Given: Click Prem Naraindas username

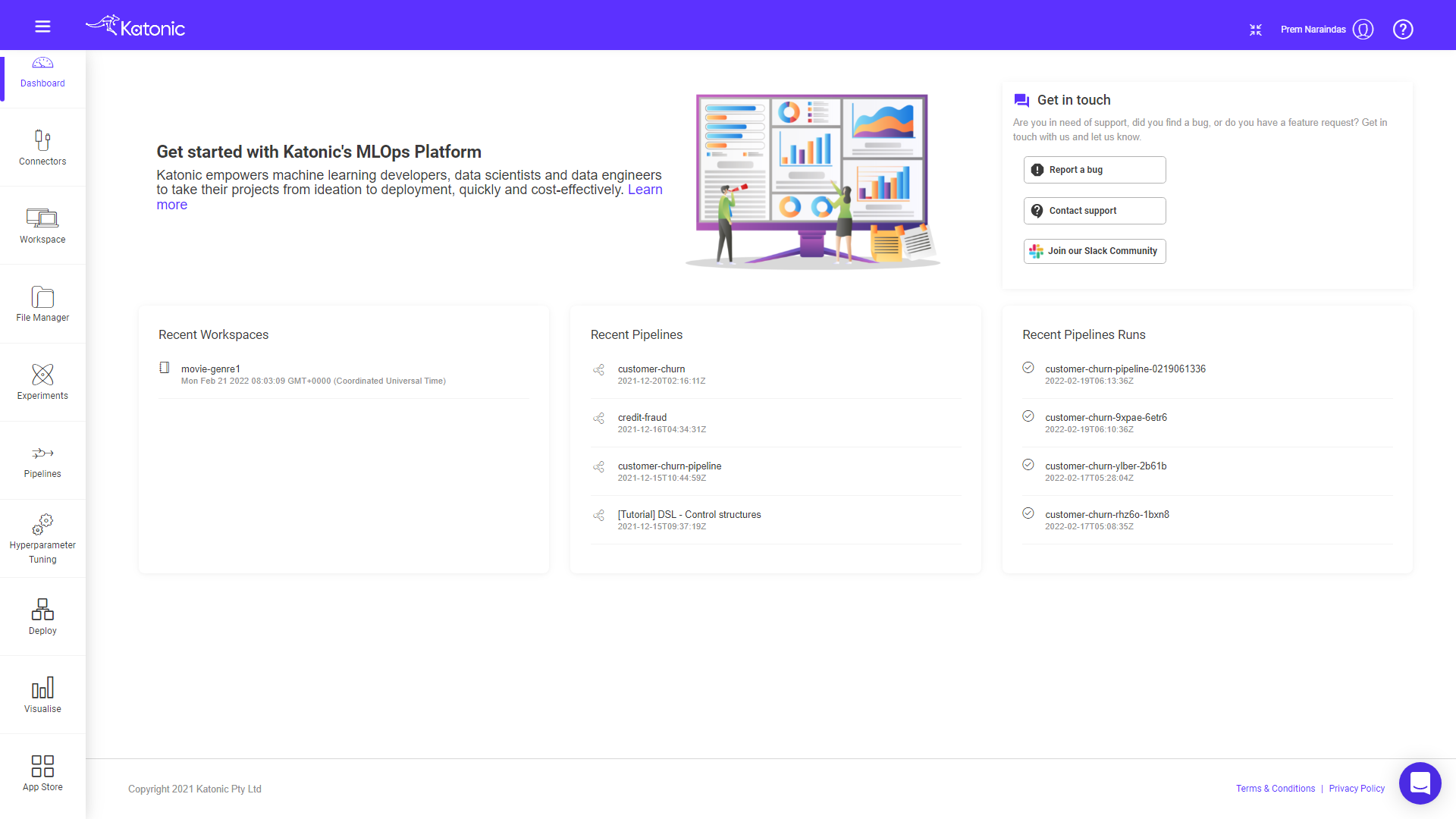Looking at the screenshot, I should 1313,30.
